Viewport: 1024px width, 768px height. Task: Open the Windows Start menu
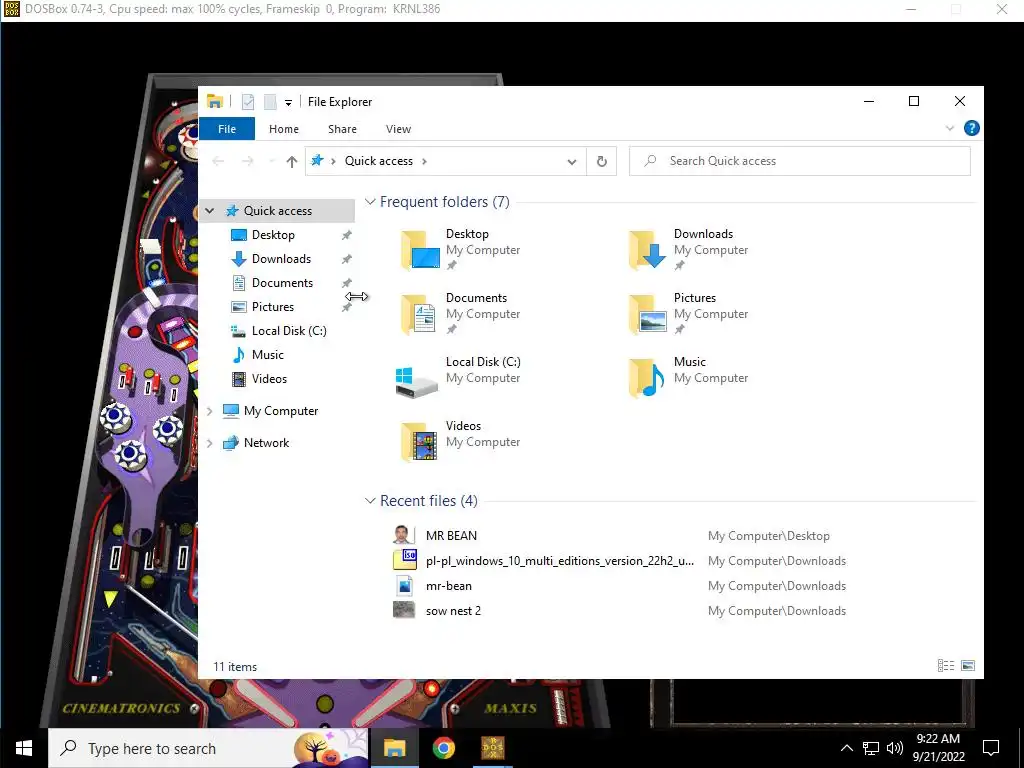(x=24, y=748)
